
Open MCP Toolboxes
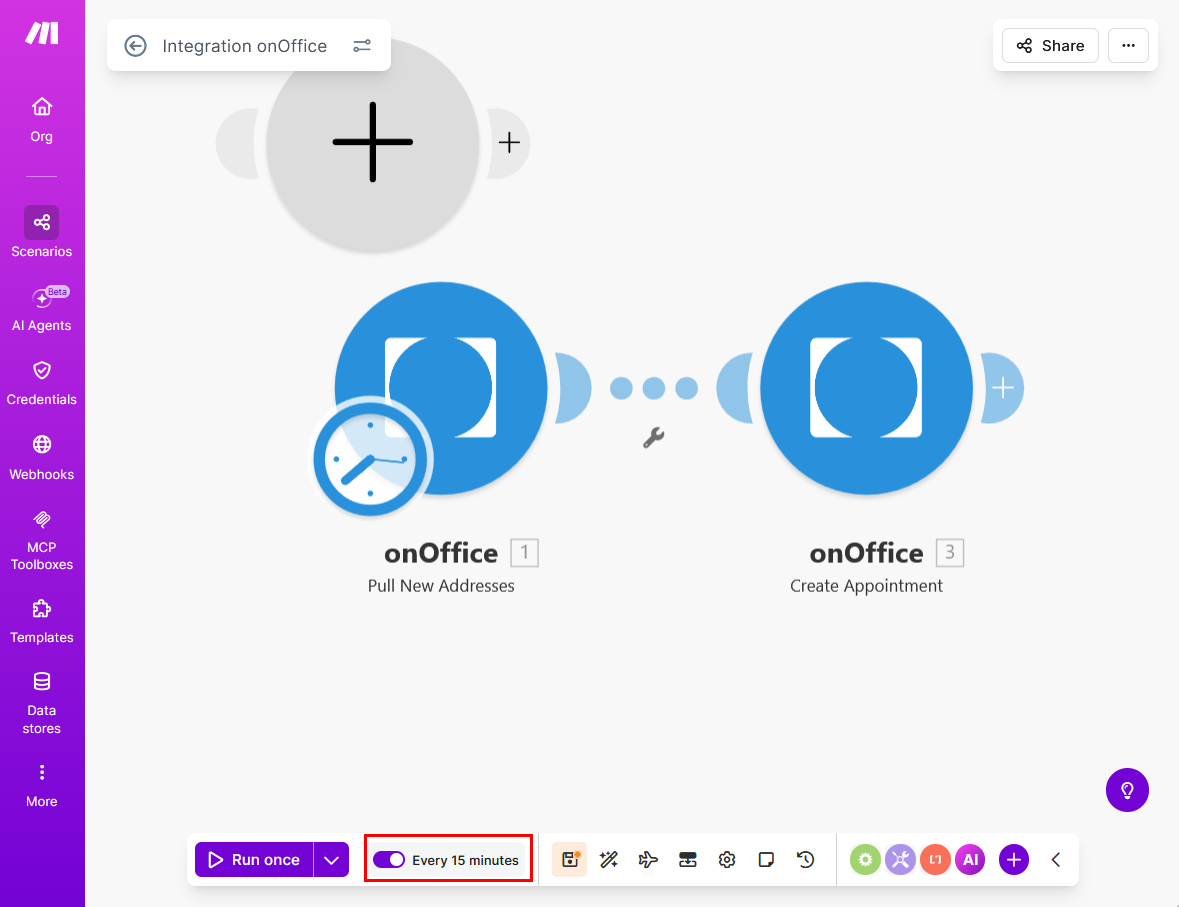pyautogui.click(x=41, y=540)
